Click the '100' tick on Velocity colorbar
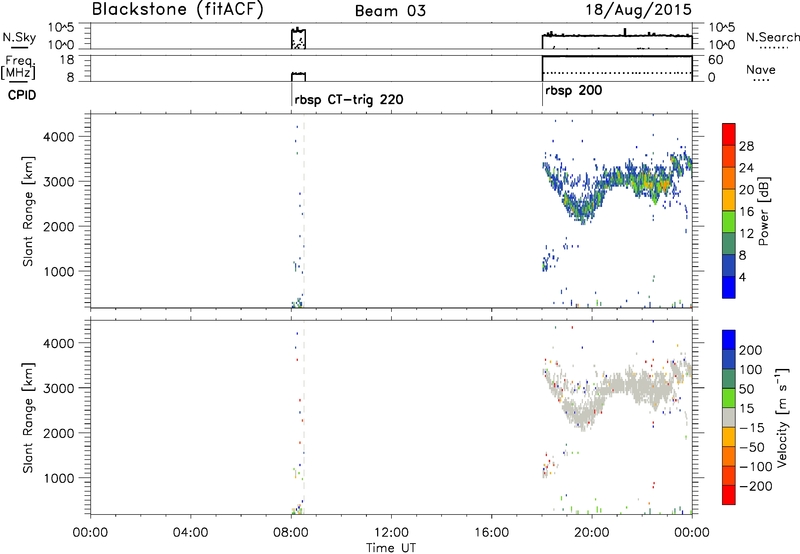Image resolution: width=800 pixels, height=554 pixels. (751, 370)
